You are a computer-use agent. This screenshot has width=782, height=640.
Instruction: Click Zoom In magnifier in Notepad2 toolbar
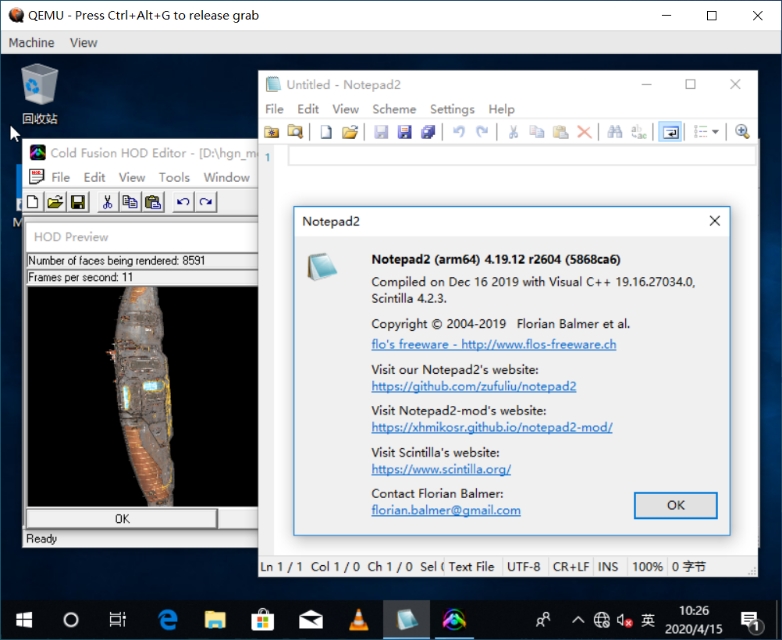[x=742, y=132]
